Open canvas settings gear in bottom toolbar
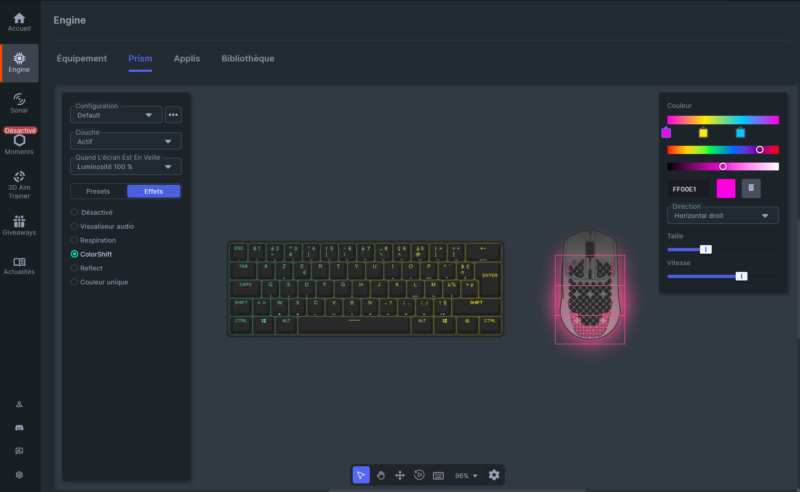800x492 pixels. tap(494, 475)
